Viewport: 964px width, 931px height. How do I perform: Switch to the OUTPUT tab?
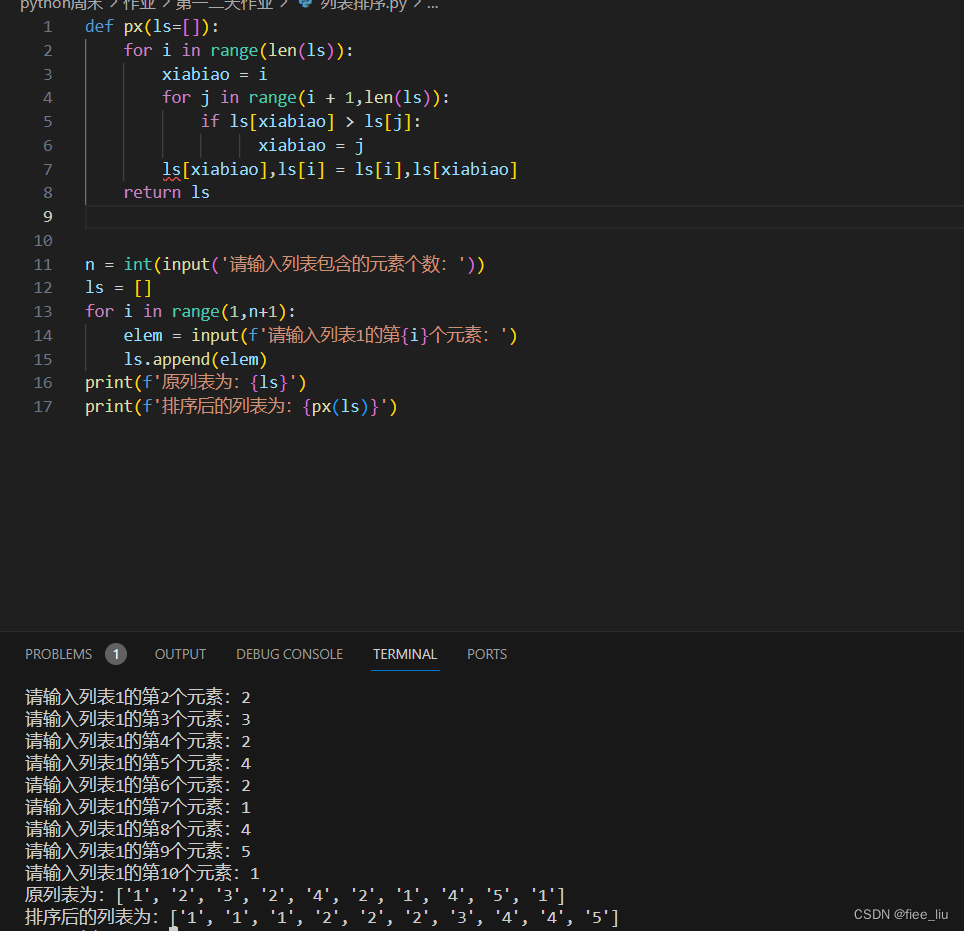click(180, 654)
